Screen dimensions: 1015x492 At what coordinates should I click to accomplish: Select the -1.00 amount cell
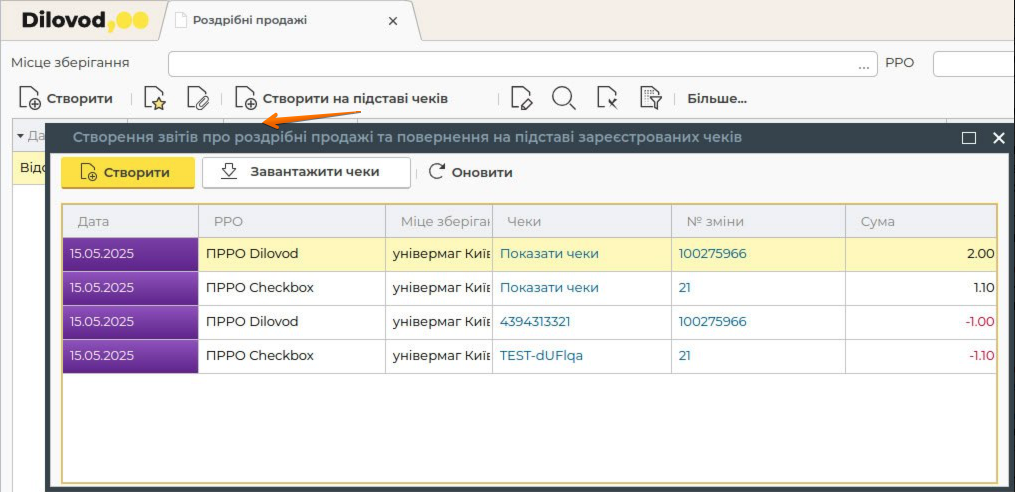[921, 322]
